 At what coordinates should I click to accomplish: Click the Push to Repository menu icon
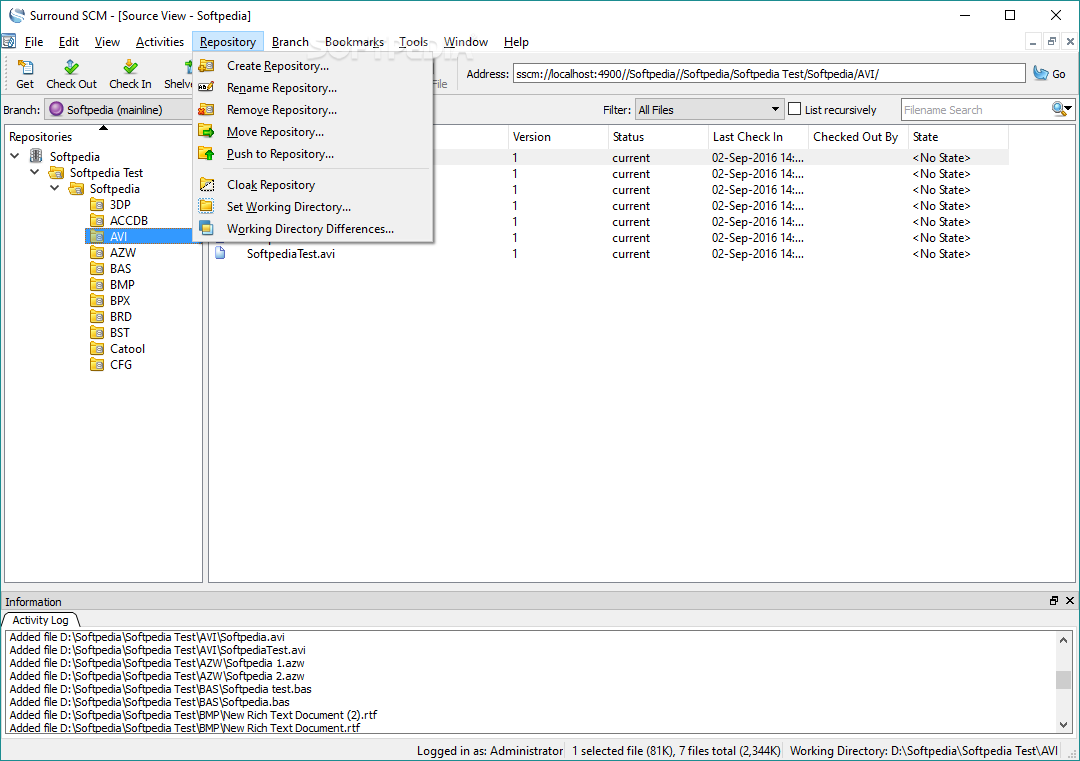[x=206, y=153]
